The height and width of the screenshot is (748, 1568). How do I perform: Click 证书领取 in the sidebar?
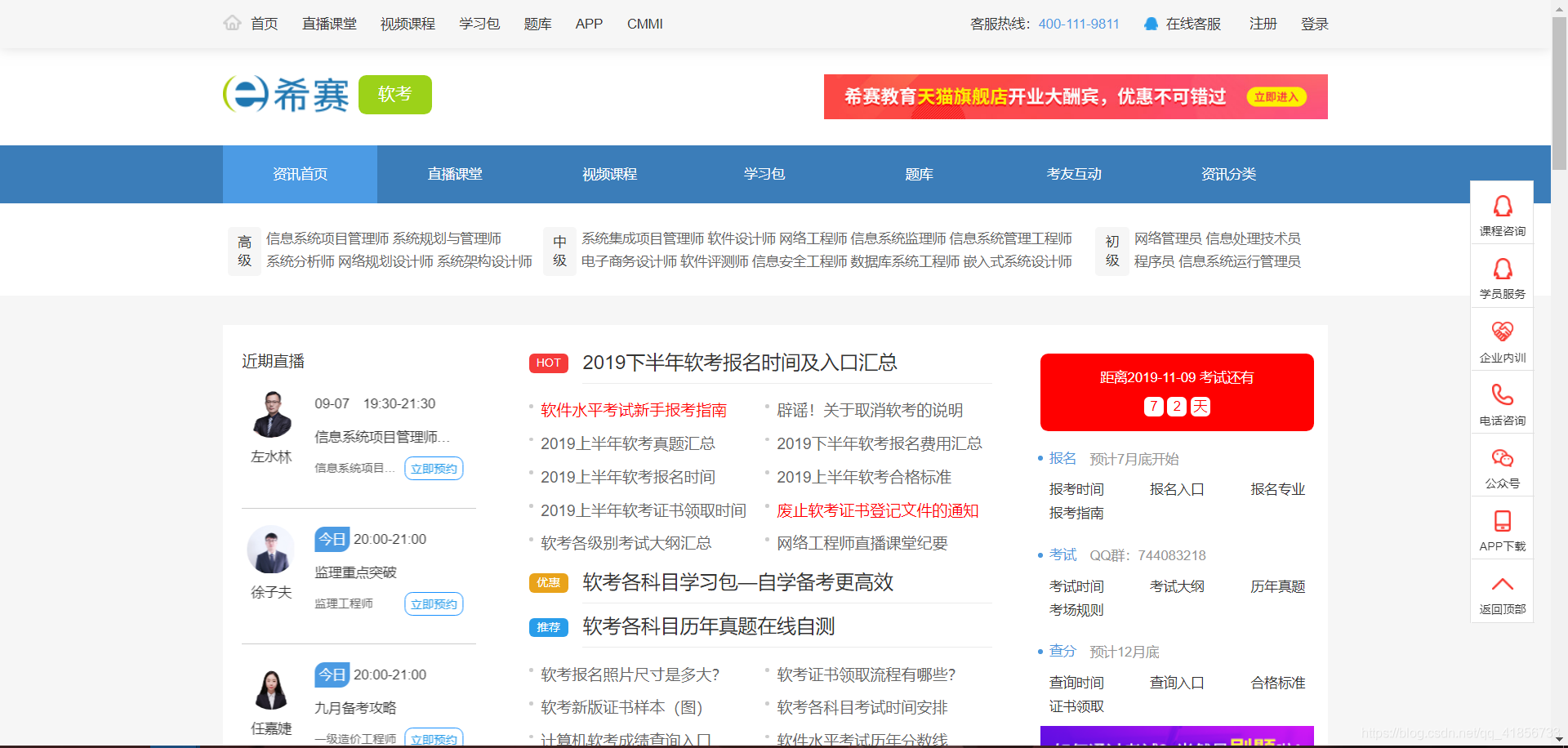coord(1076,706)
